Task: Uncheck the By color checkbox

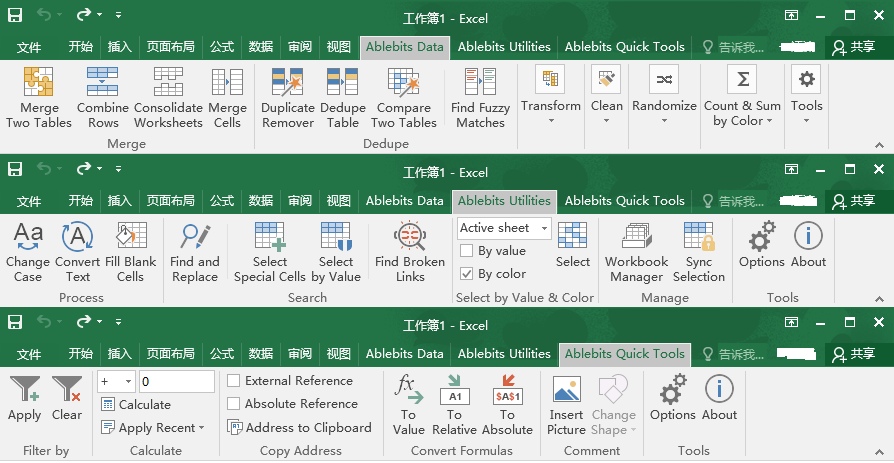Action: [466, 274]
